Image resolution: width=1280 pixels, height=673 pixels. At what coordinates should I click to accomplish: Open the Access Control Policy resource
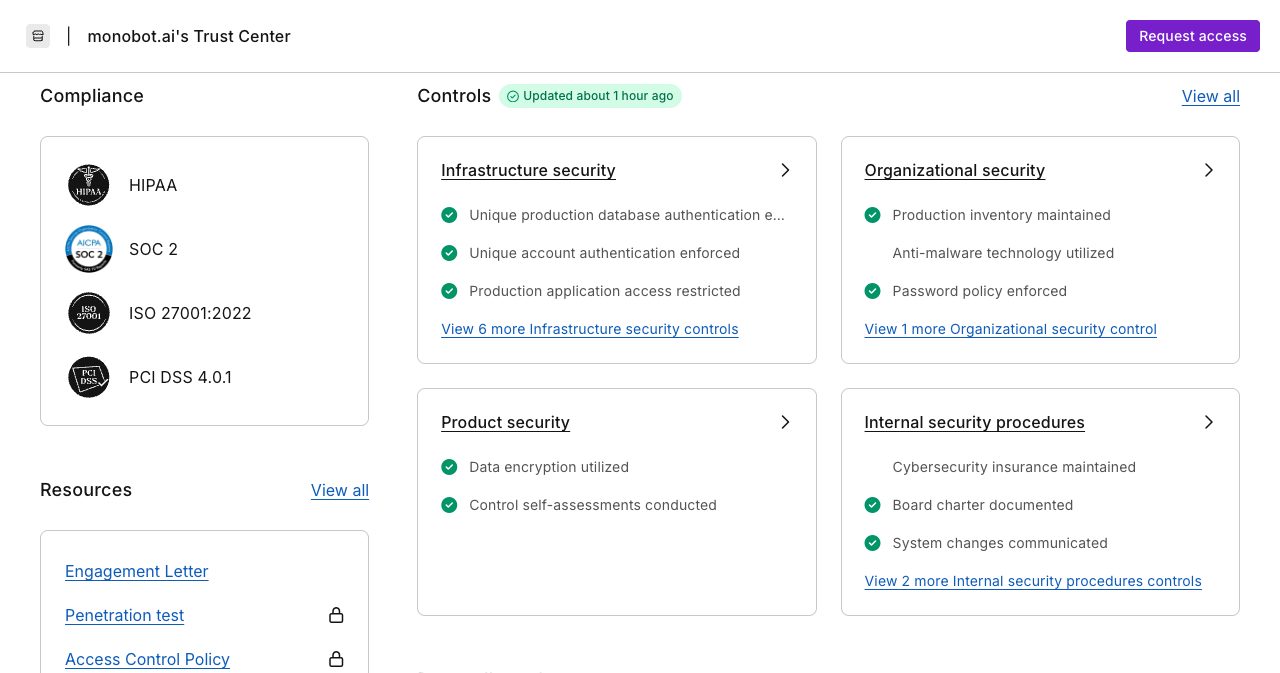[147, 659]
